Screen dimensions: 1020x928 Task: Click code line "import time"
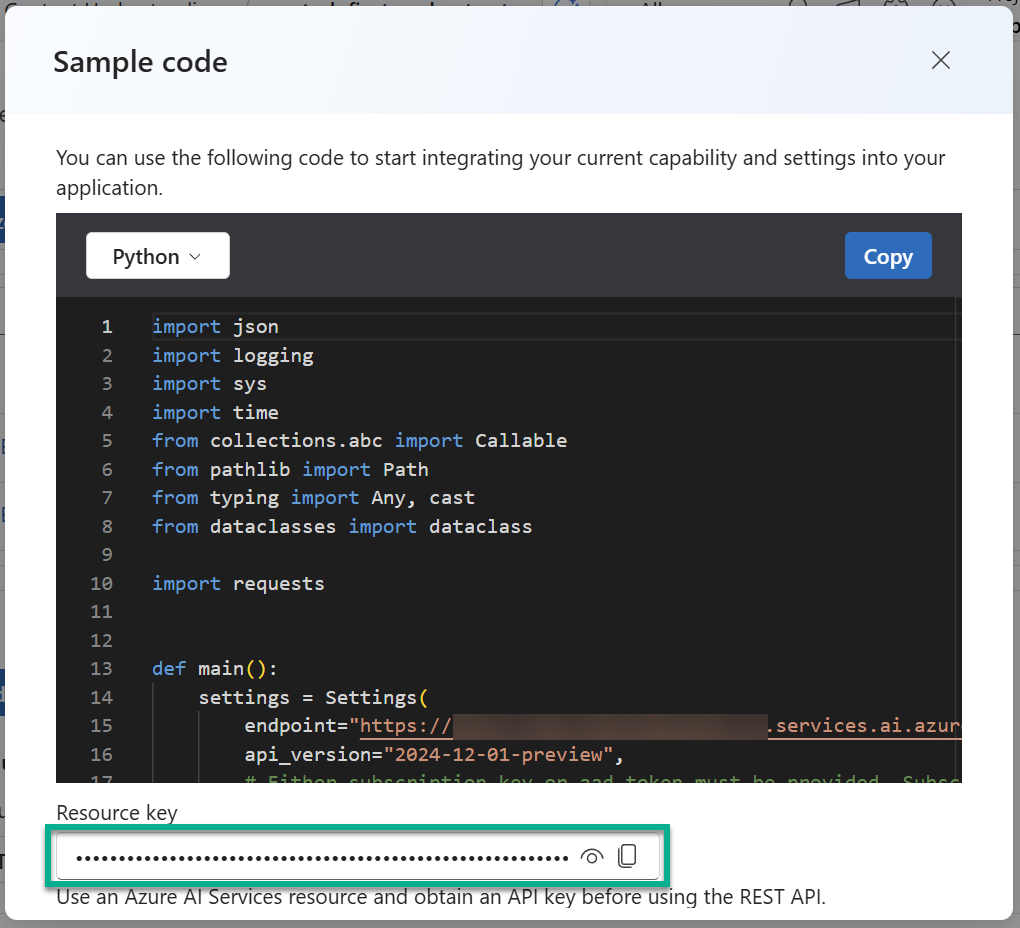215,412
